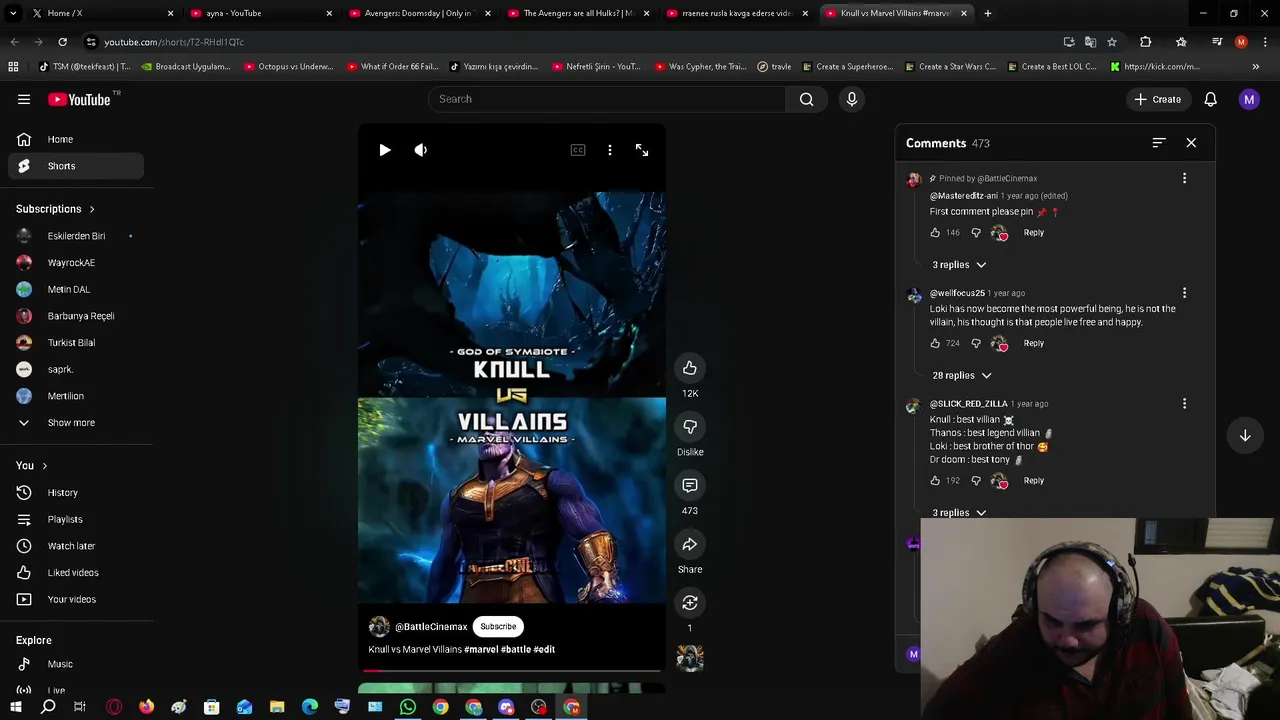Image resolution: width=1280 pixels, height=720 pixels.
Task: Open Playlists in the sidebar
Action: 76,520
